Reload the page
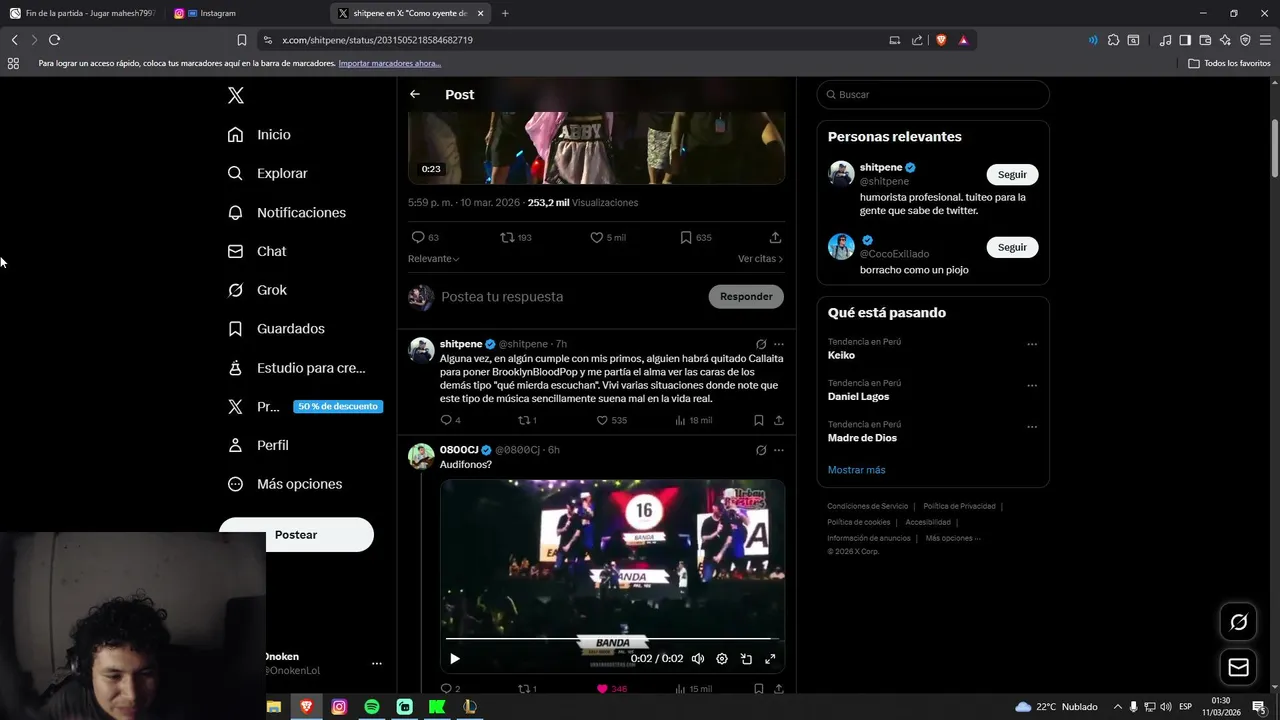The height and width of the screenshot is (720, 1280). click(x=54, y=40)
